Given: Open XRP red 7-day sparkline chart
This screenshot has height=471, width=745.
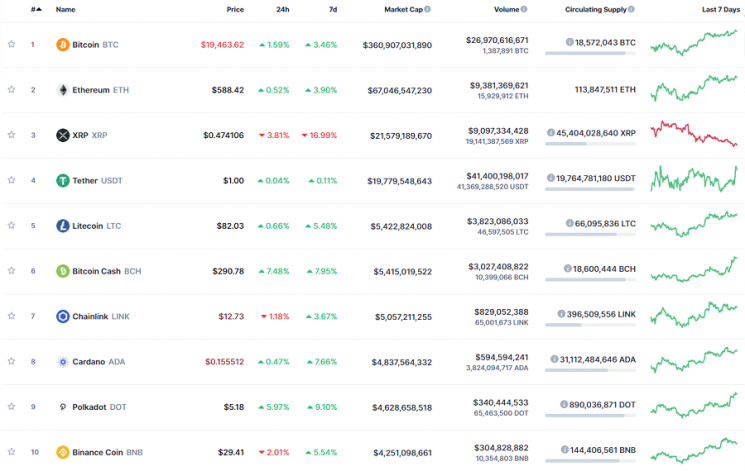Looking at the screenshot, I should pyautogui.click(x=694, y=133).
